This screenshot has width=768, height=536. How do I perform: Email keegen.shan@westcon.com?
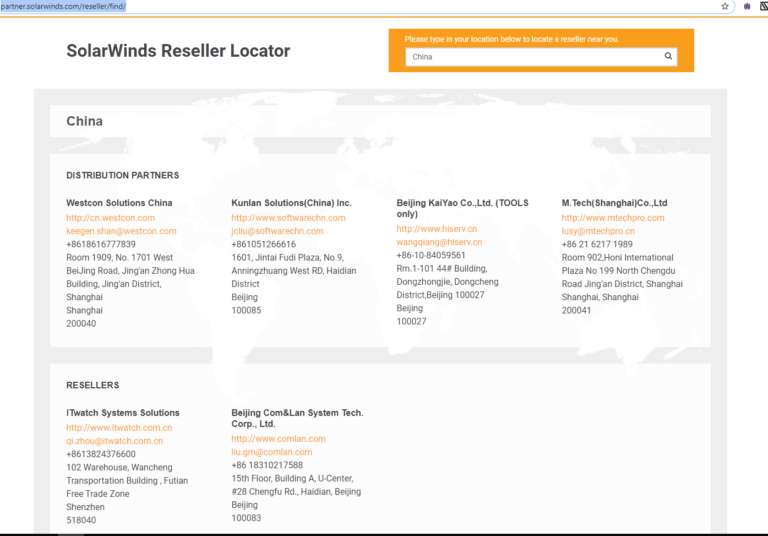pyautogui.click(x=121, y=231)
